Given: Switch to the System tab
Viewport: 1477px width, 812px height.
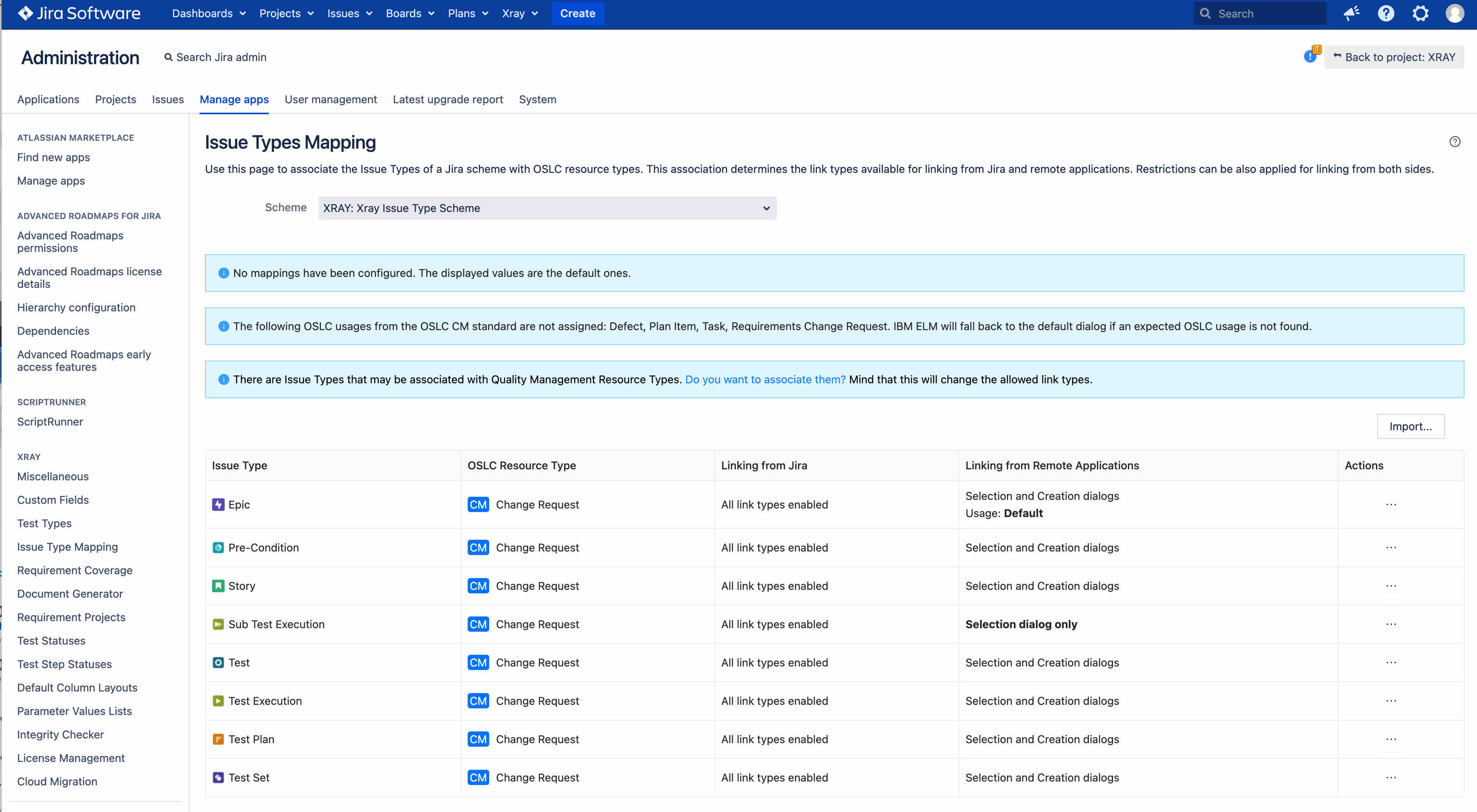Looking at the screenshot, I should click(x=537, y=99).
